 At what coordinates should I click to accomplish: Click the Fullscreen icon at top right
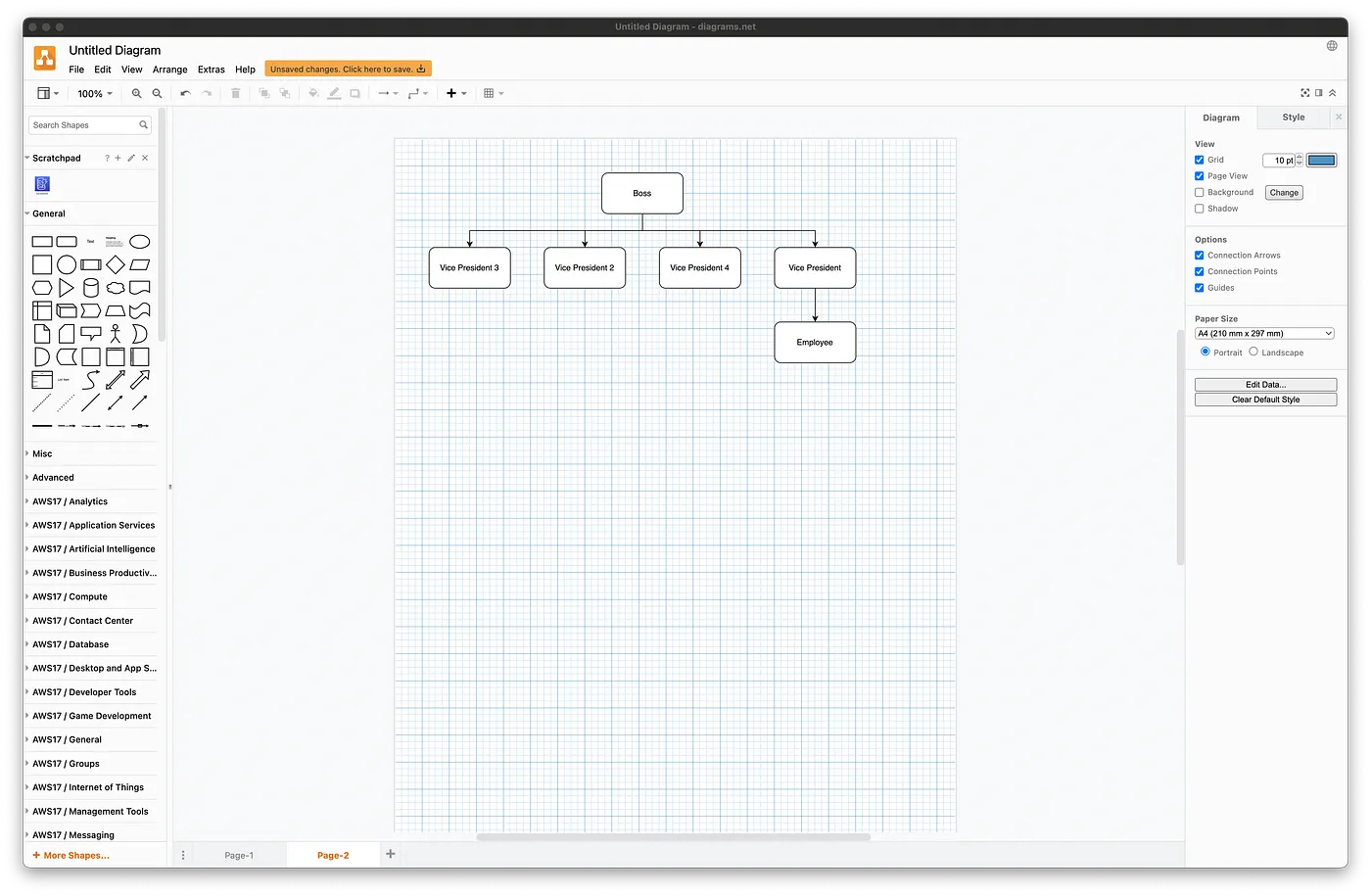click(1304, 92)
